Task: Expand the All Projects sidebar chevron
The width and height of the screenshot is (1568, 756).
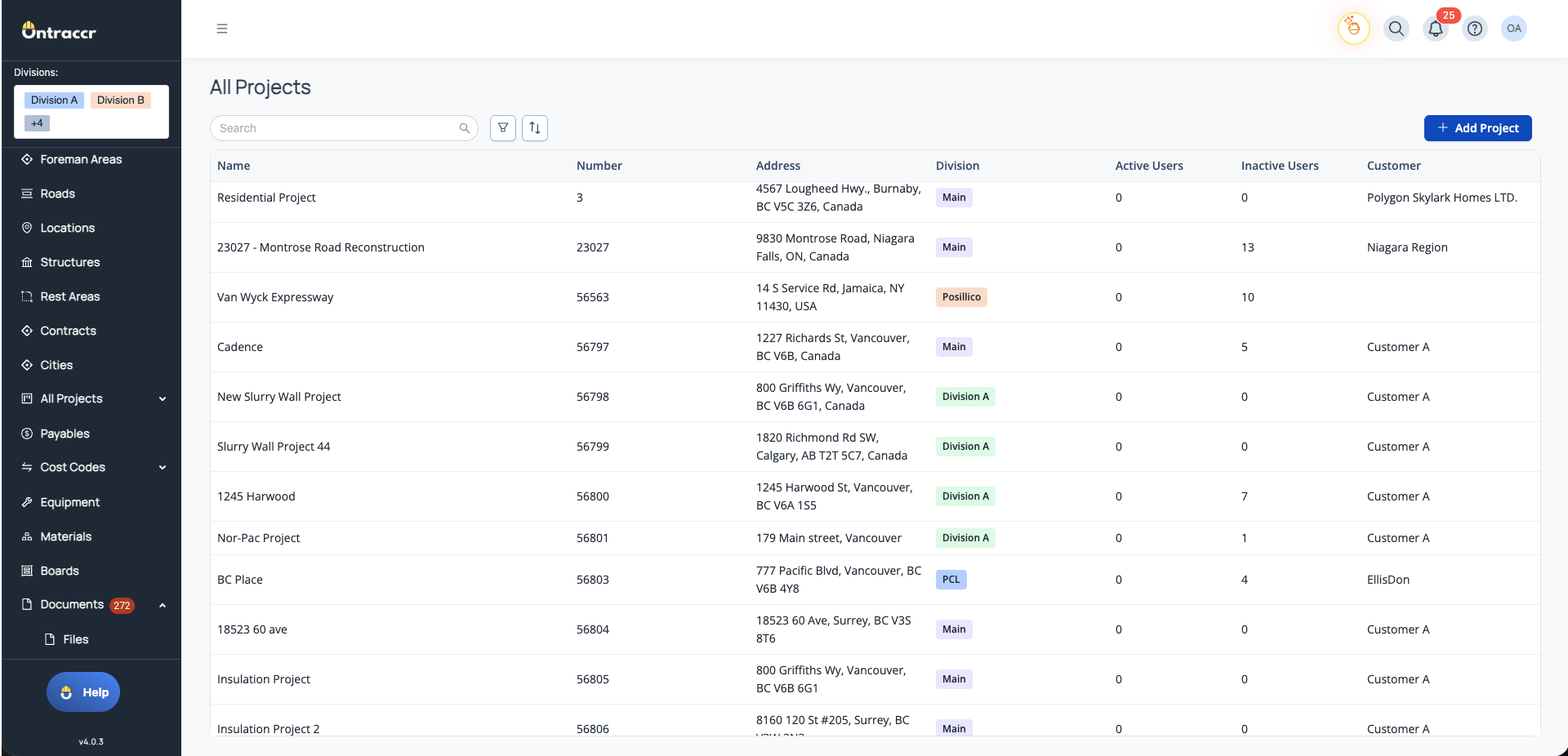Action: pyautogui.click(x=163, y=399)
